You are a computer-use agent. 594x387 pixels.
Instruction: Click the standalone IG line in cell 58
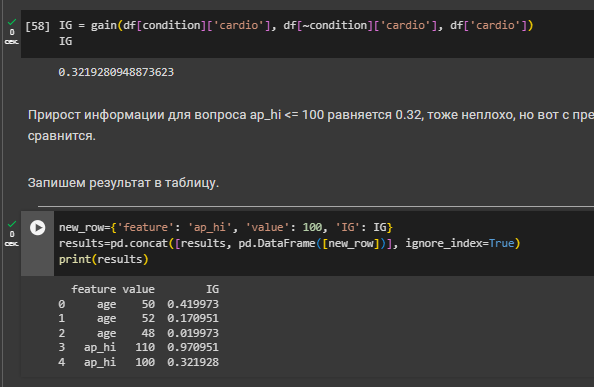66,41
